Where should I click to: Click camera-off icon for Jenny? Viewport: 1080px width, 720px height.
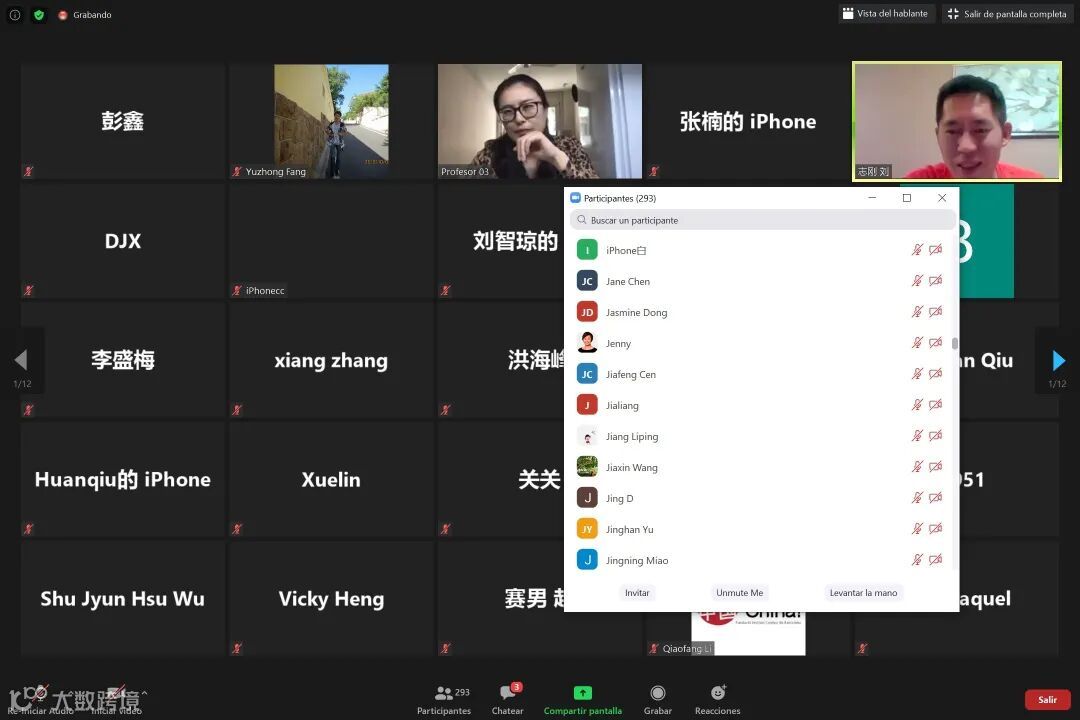(x=935, y=343)
